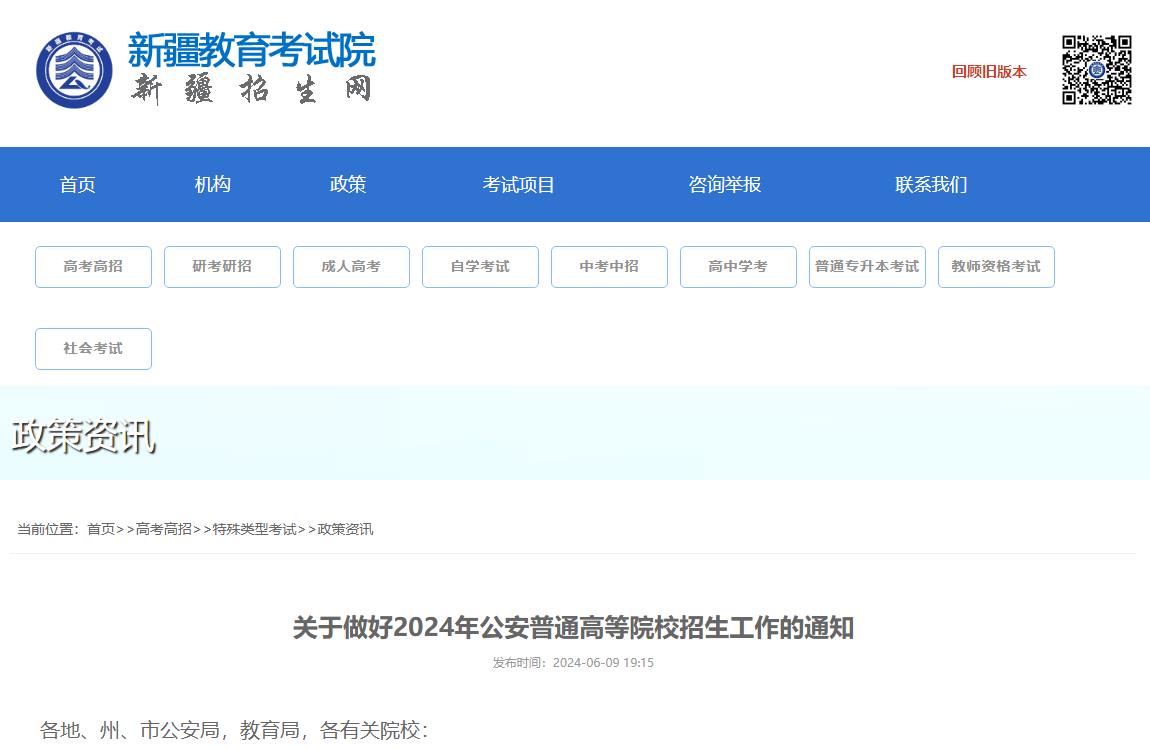This screenshot has height=750, width=1150.
Task: Click the 特殊类型考试 breadcrumb link
Action: pos(256,528)
